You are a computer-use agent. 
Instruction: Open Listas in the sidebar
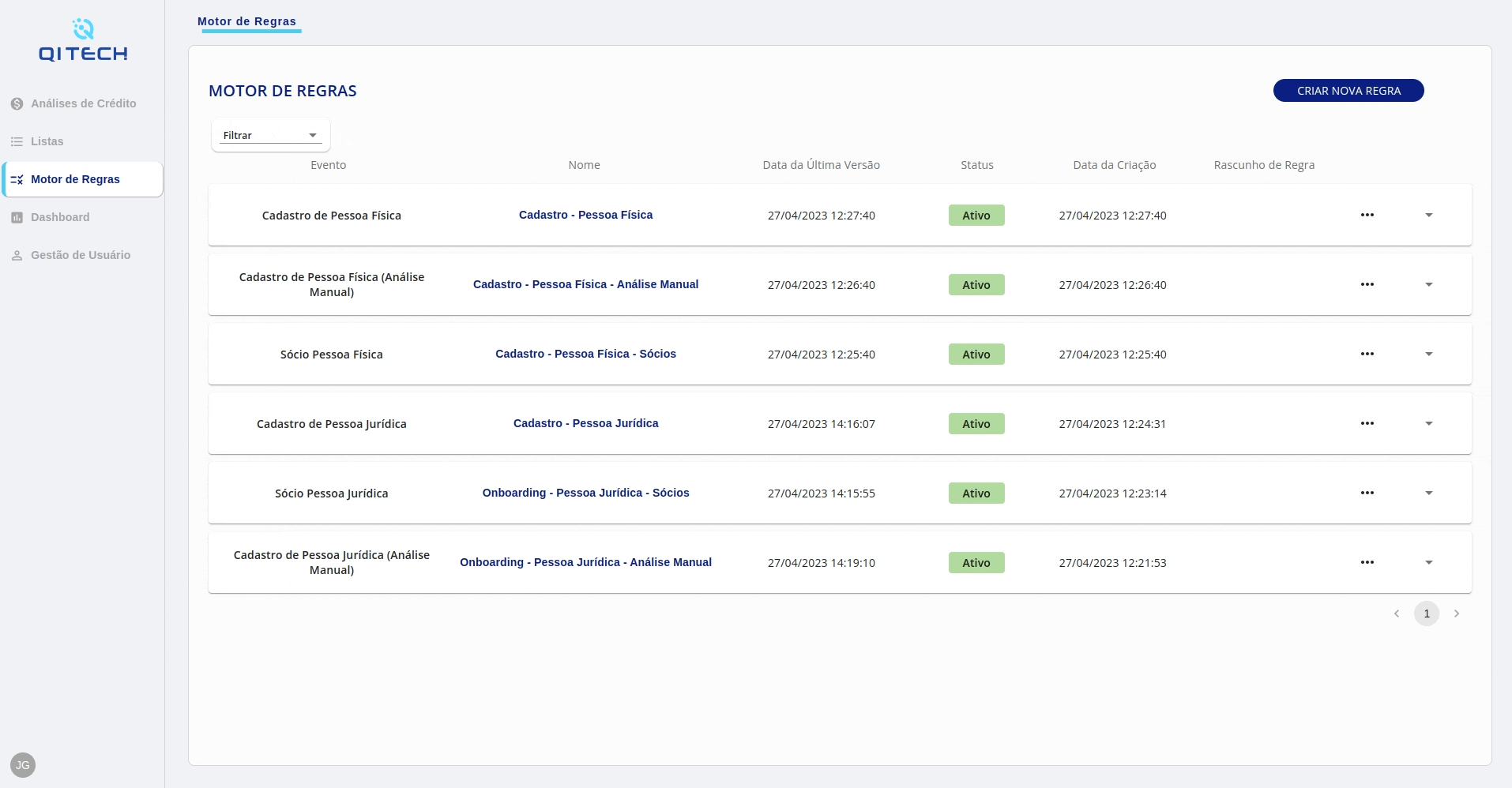83,141
